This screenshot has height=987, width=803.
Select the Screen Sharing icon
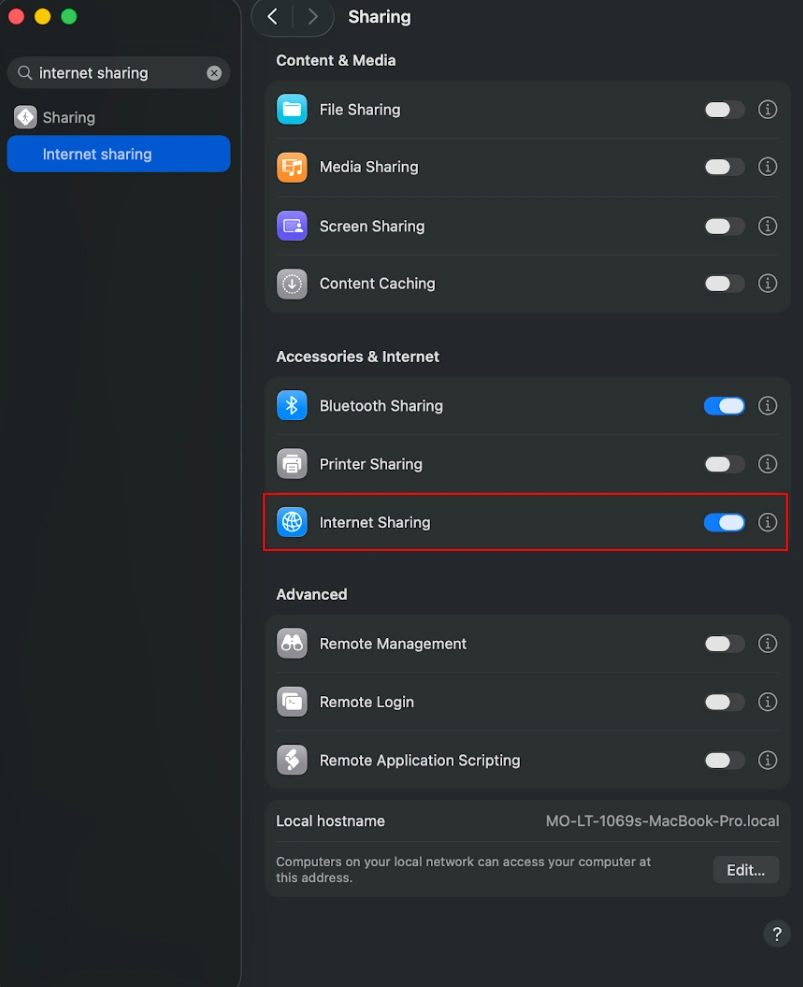(x=290, y=226)
